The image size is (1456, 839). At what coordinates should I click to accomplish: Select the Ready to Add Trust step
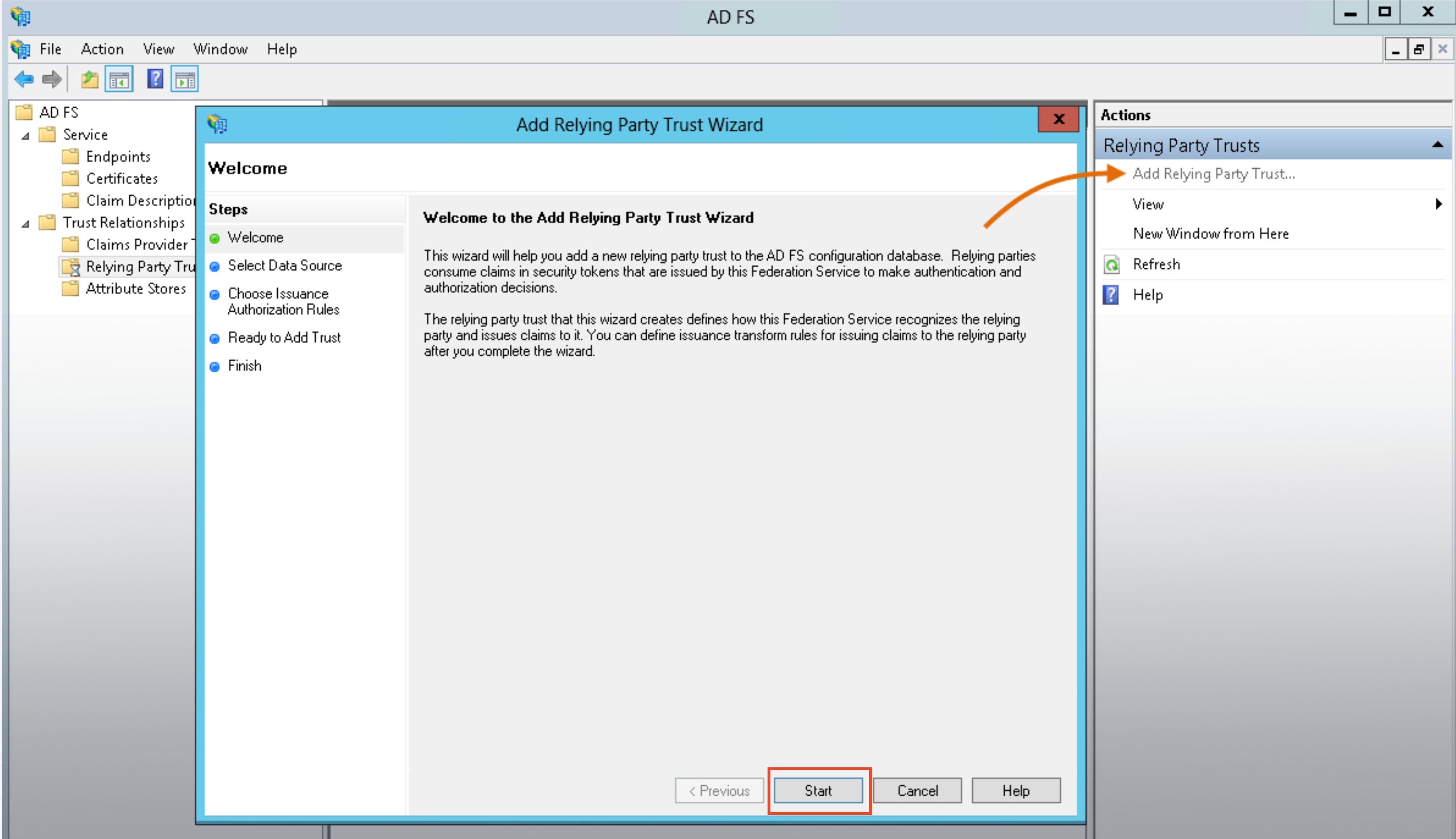pyautogui.click(x=284, y=338)
